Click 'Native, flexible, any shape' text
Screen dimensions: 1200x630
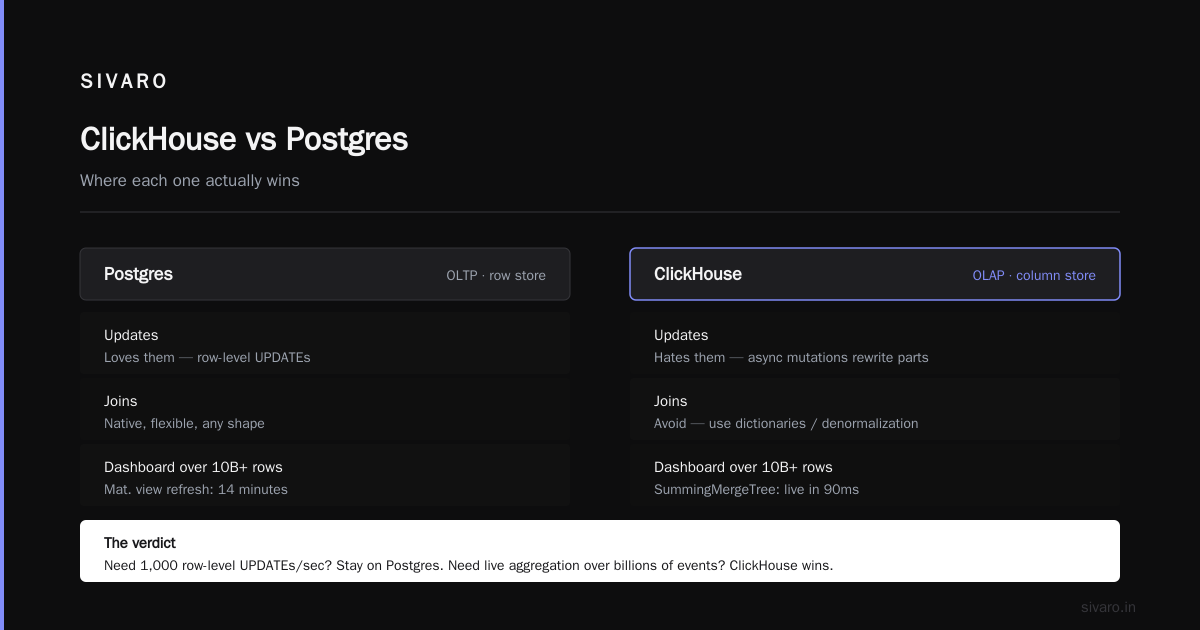click(x=184, y=423)
